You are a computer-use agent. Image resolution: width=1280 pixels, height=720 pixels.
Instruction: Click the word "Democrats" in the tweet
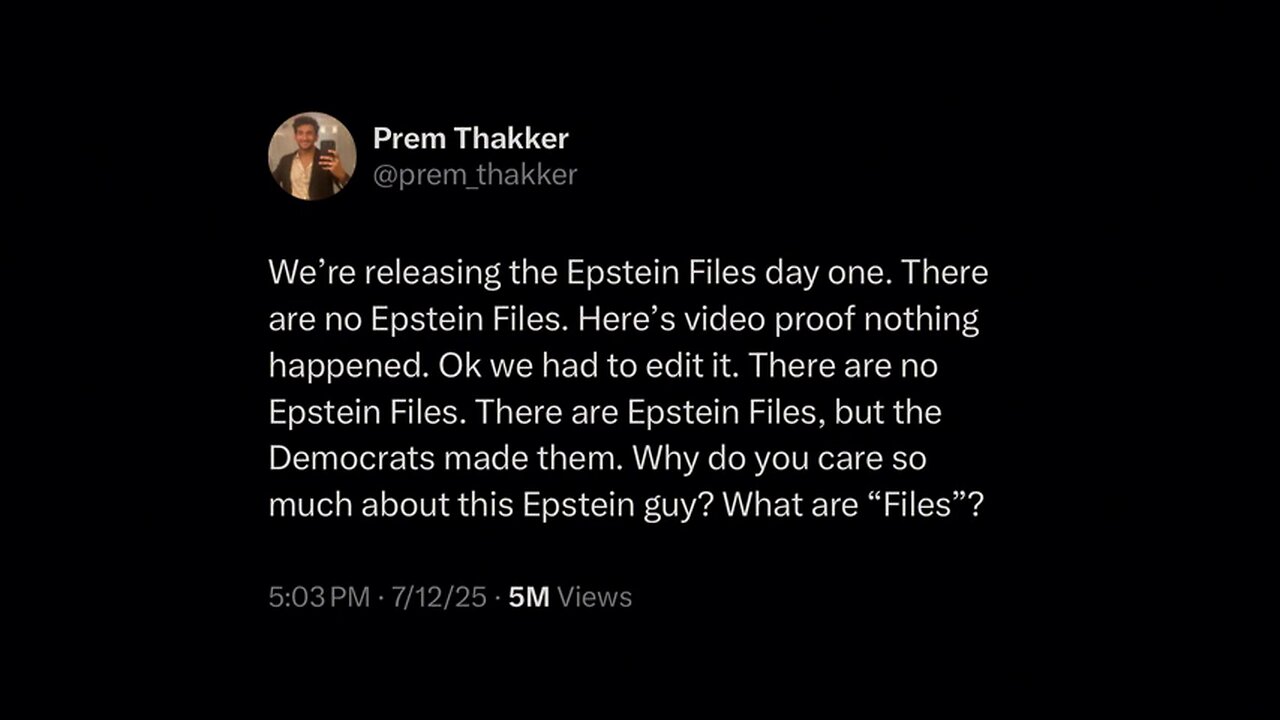pyautogui.click(x=352, y=458)
